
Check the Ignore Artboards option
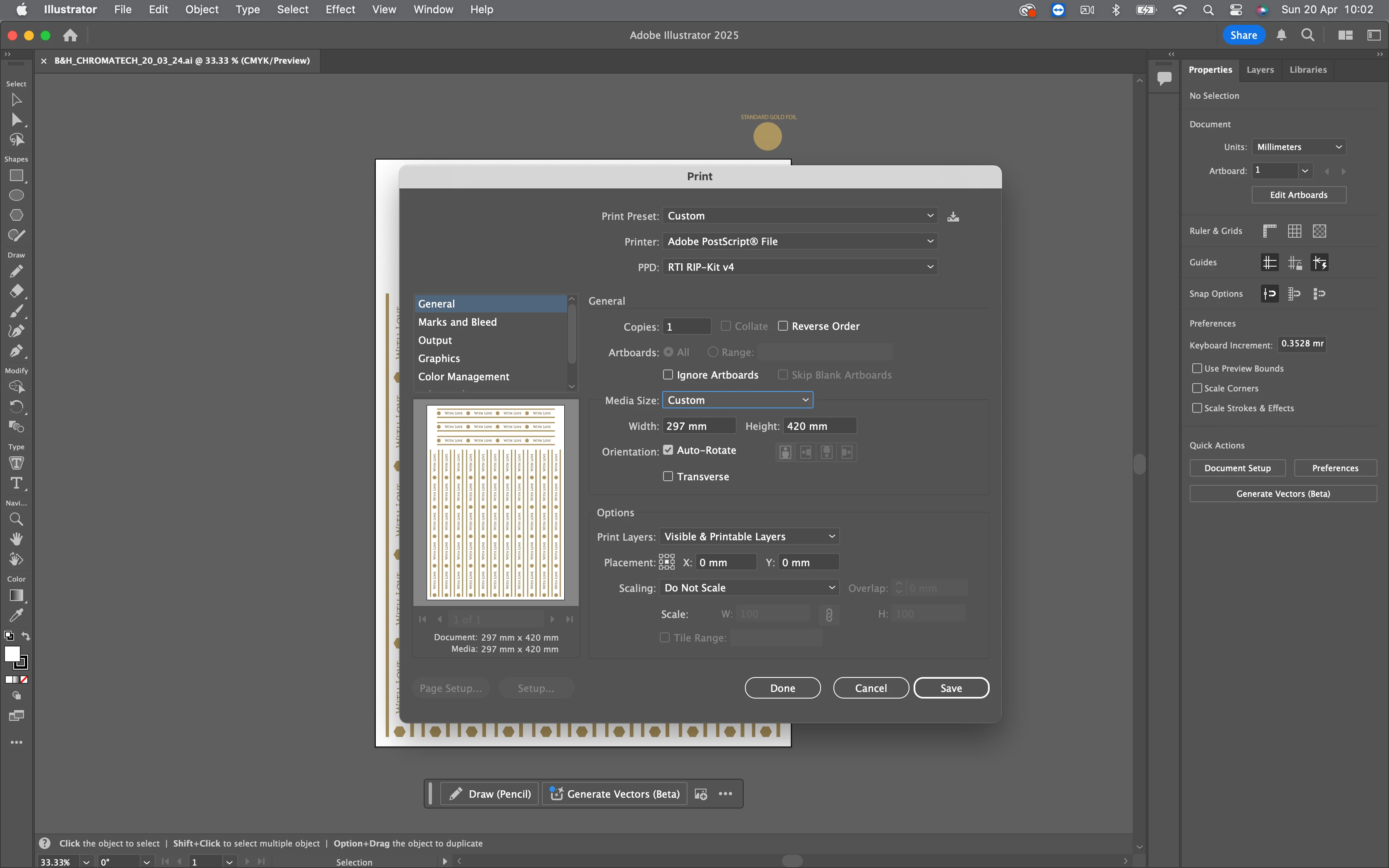(668, 375)
